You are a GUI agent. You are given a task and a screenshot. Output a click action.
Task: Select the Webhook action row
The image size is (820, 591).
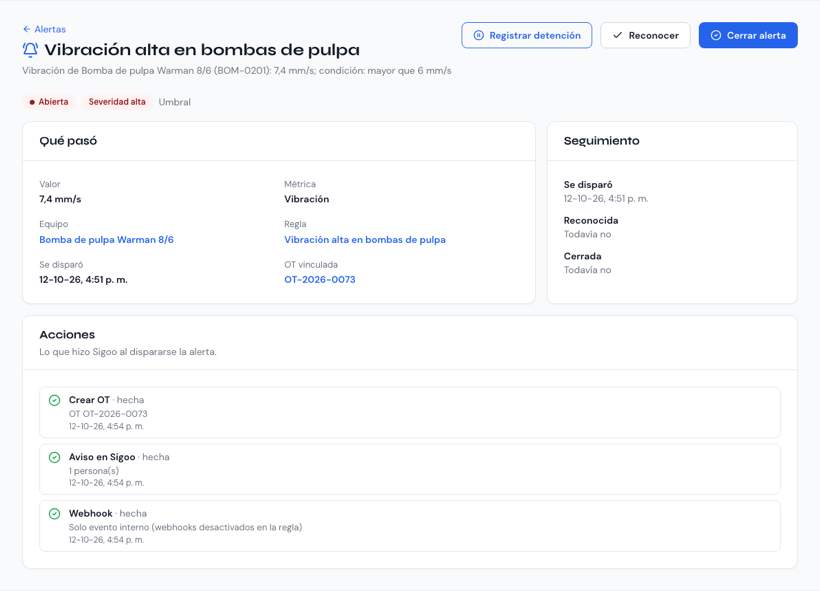tap(410, 526)
